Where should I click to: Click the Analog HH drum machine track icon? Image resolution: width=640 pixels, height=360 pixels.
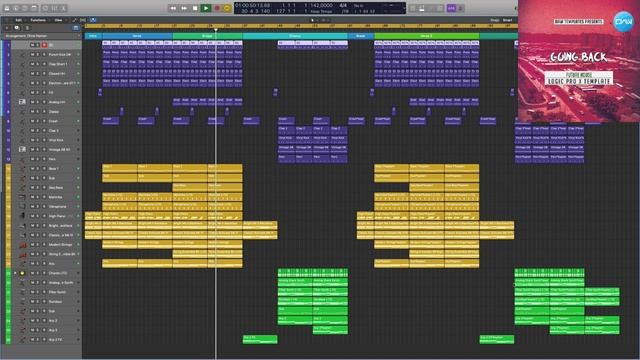click(22, 102)
